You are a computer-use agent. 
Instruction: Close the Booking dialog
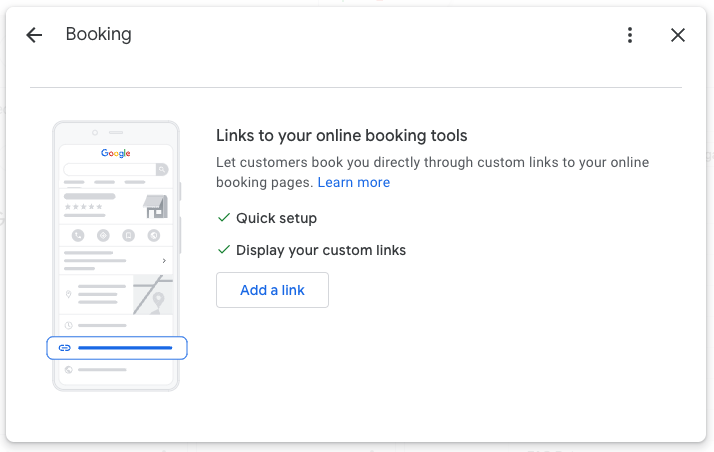678,35
